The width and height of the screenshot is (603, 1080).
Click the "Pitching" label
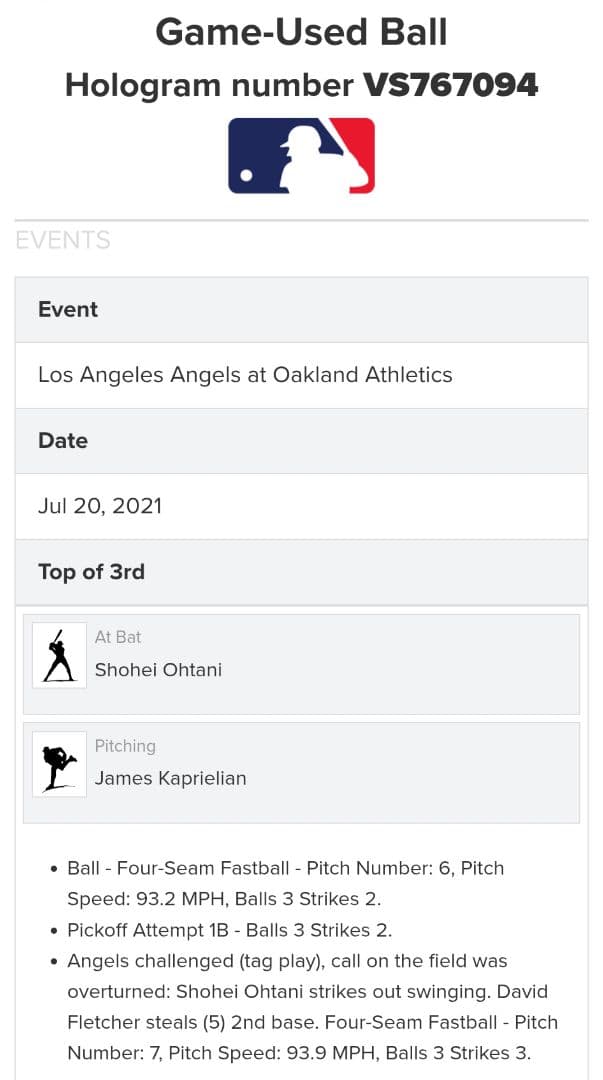click(125, 746)
